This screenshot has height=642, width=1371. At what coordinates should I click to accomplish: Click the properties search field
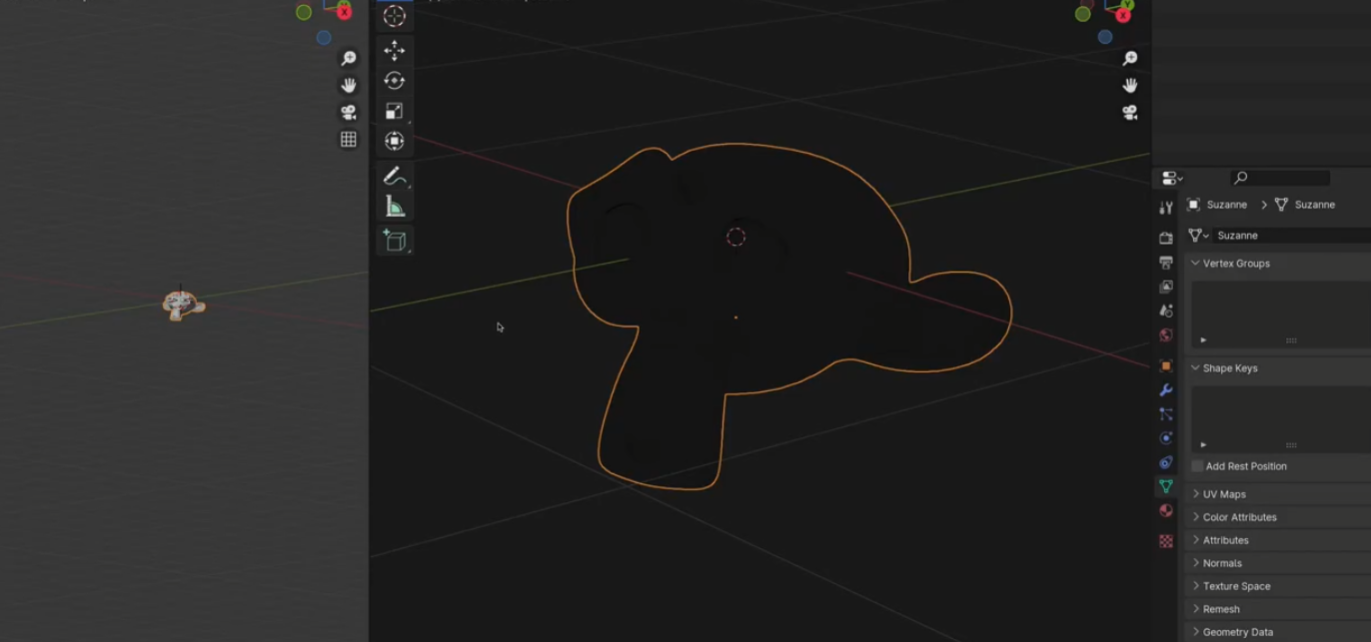[1281, 178]
